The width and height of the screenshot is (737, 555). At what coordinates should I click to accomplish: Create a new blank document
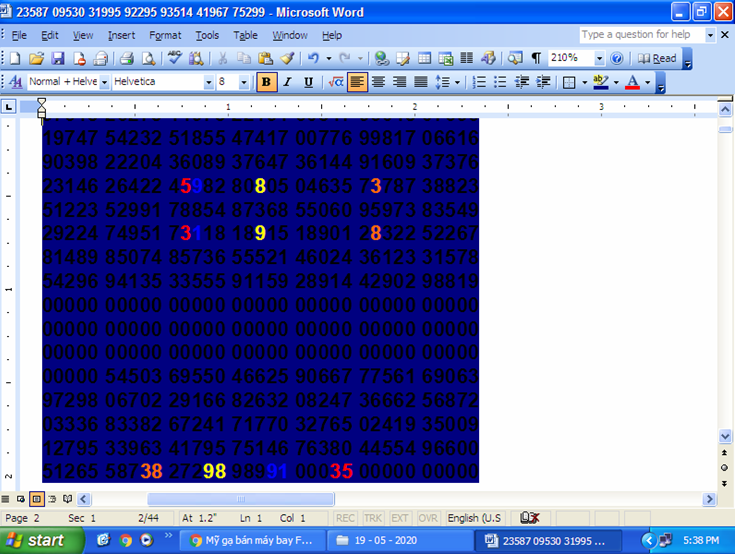coord(15,59)
